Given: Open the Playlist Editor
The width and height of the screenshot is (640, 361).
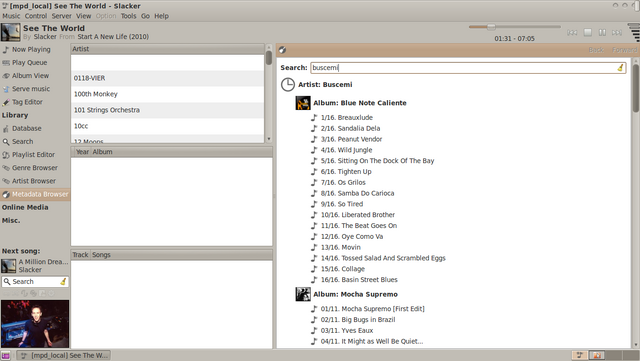Looking at the screenshot, I should [x=33, y=155].
